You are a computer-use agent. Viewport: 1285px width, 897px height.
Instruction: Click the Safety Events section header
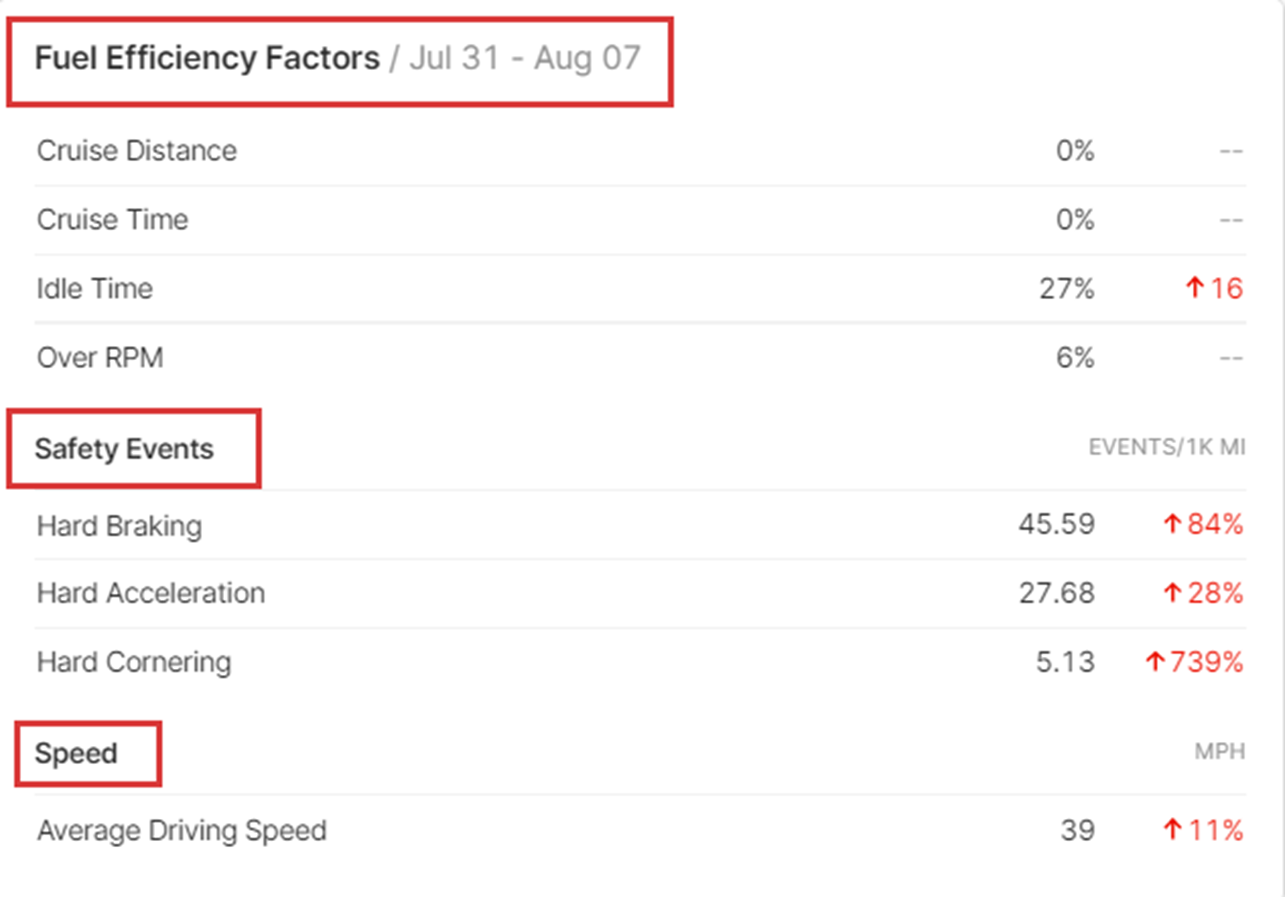coord(124,449)
